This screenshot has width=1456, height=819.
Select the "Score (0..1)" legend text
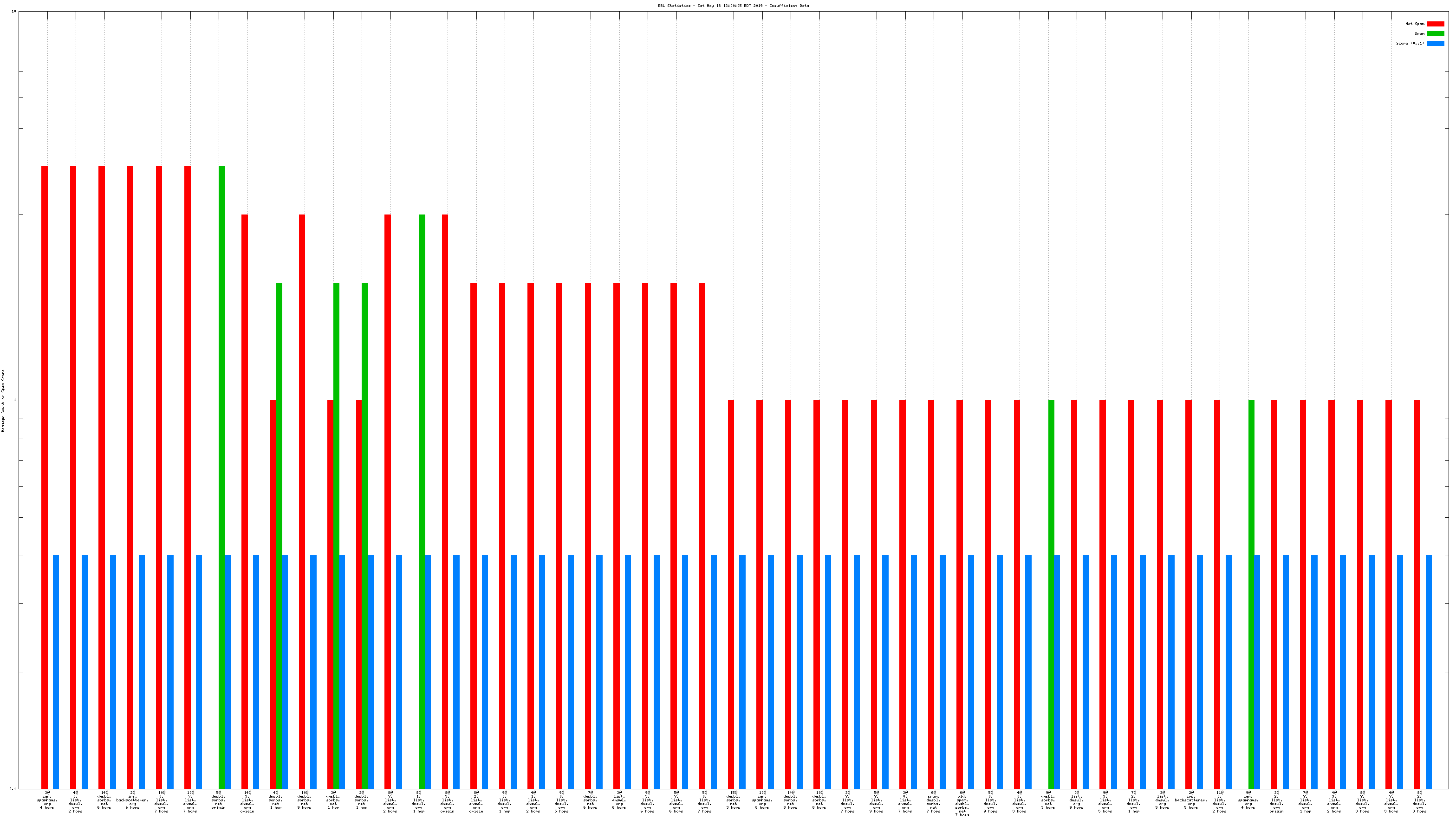click(1410, 43)
